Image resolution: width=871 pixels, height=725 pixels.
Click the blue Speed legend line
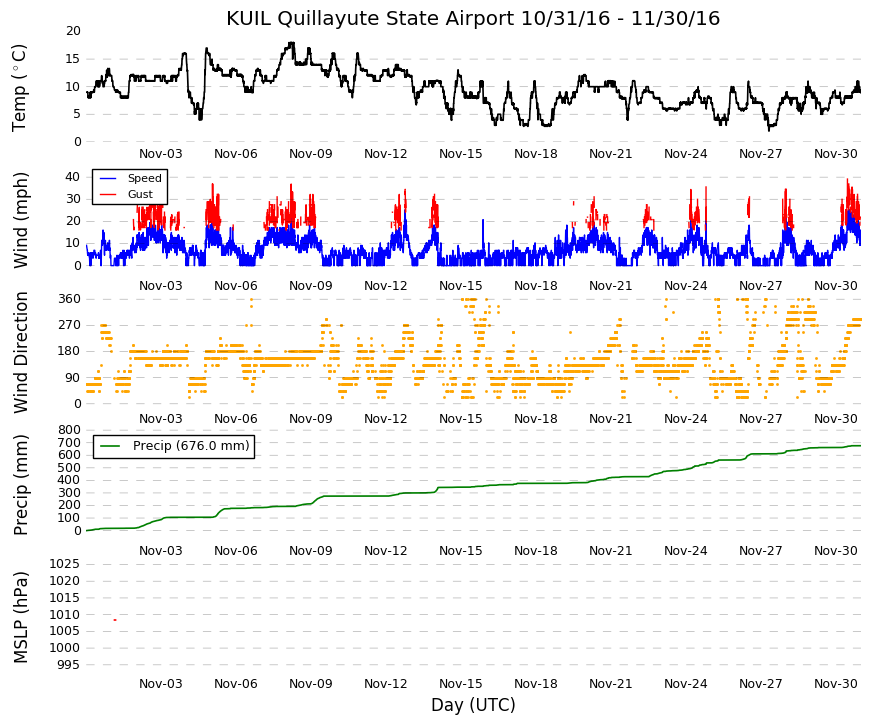tap(108, 178)
